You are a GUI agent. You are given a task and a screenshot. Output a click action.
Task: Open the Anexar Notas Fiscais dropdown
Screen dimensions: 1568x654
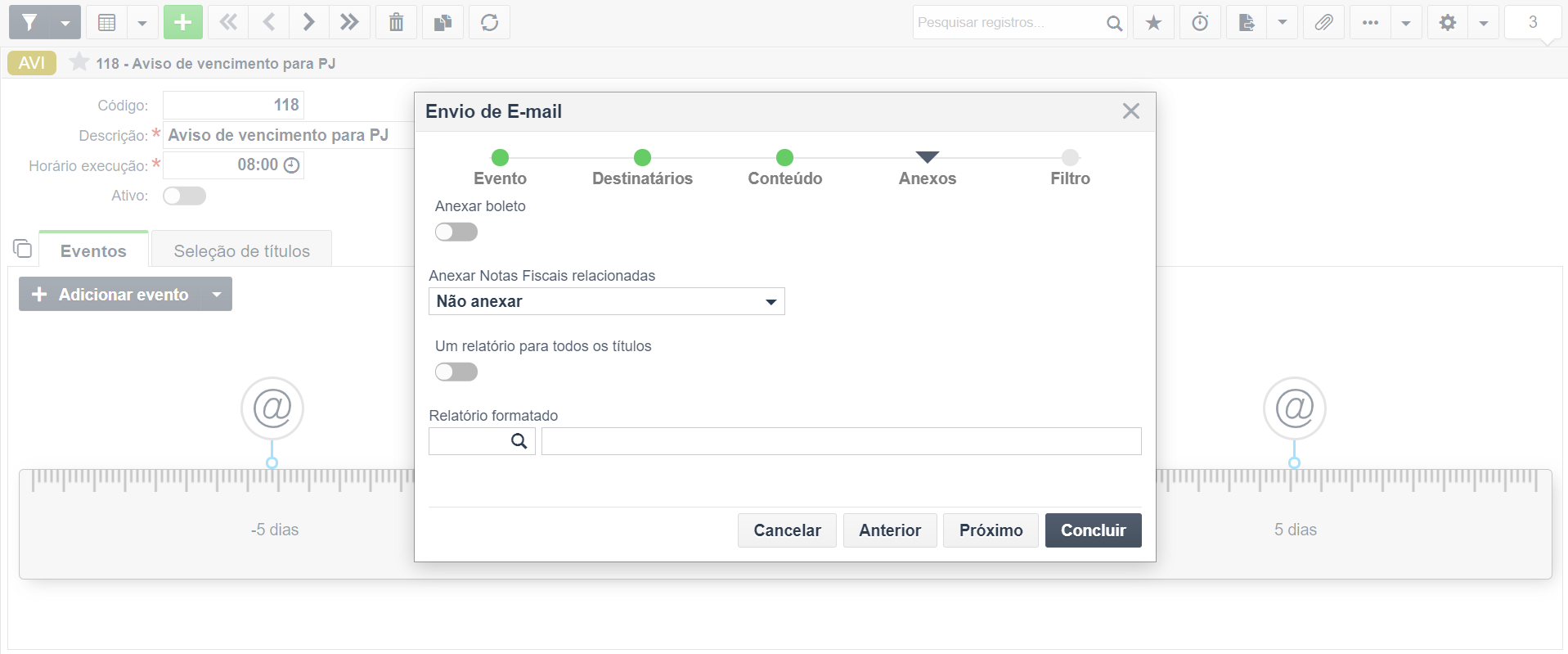coord(606,301)
